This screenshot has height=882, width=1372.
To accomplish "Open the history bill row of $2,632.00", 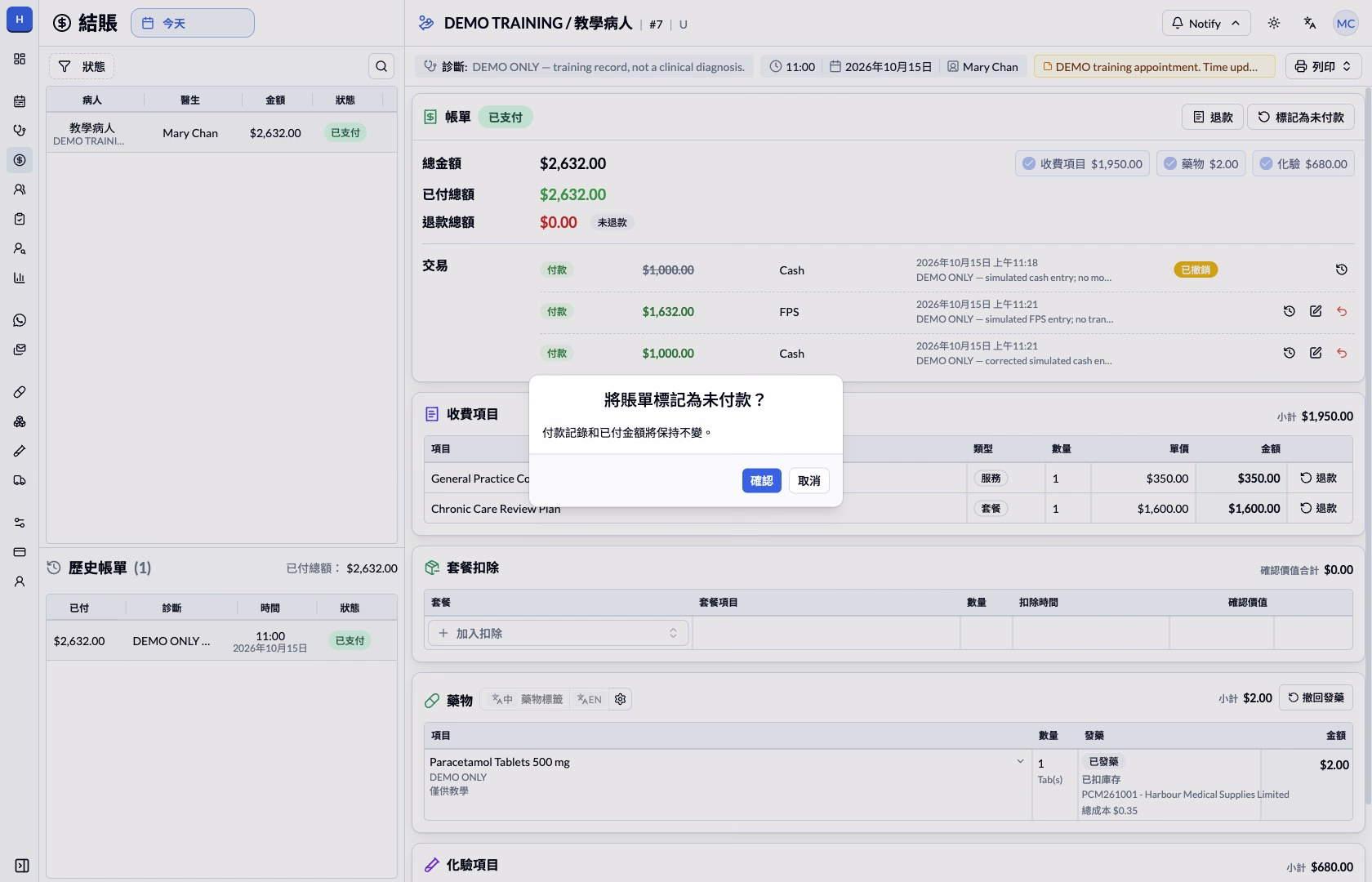I will point(221,641).
